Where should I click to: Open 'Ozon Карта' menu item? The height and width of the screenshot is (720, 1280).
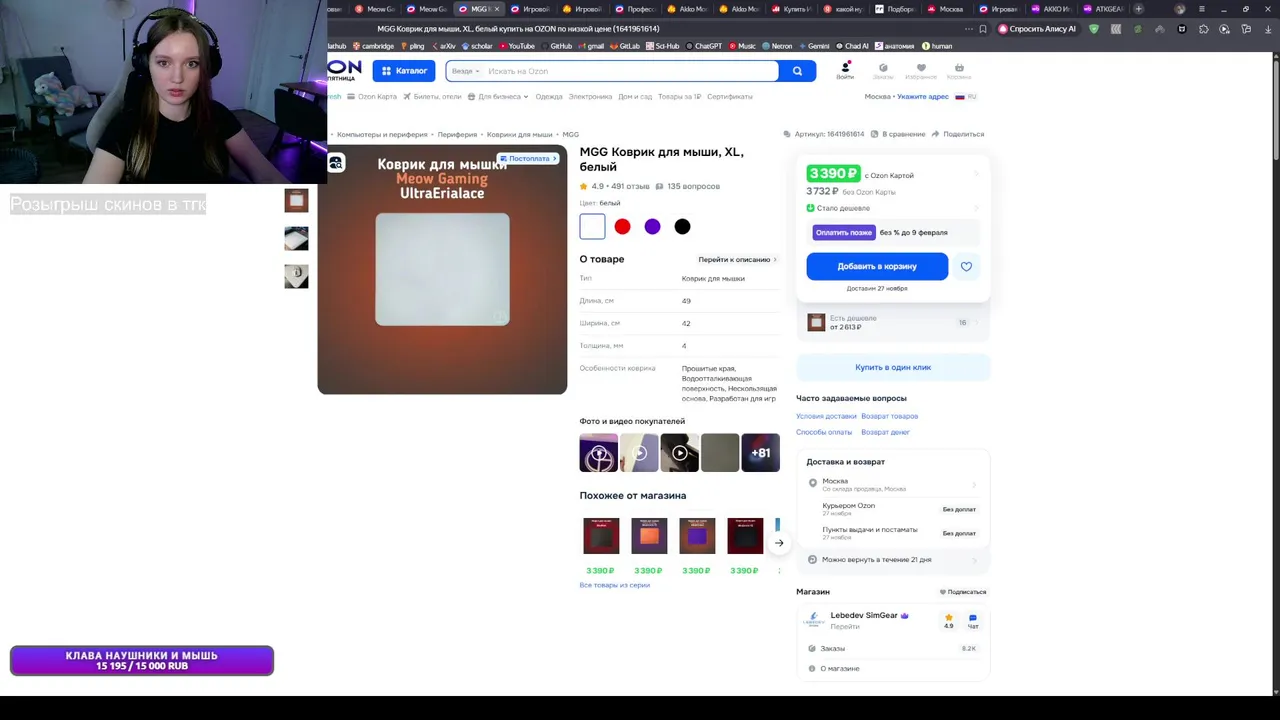click(x=372, y=97)
